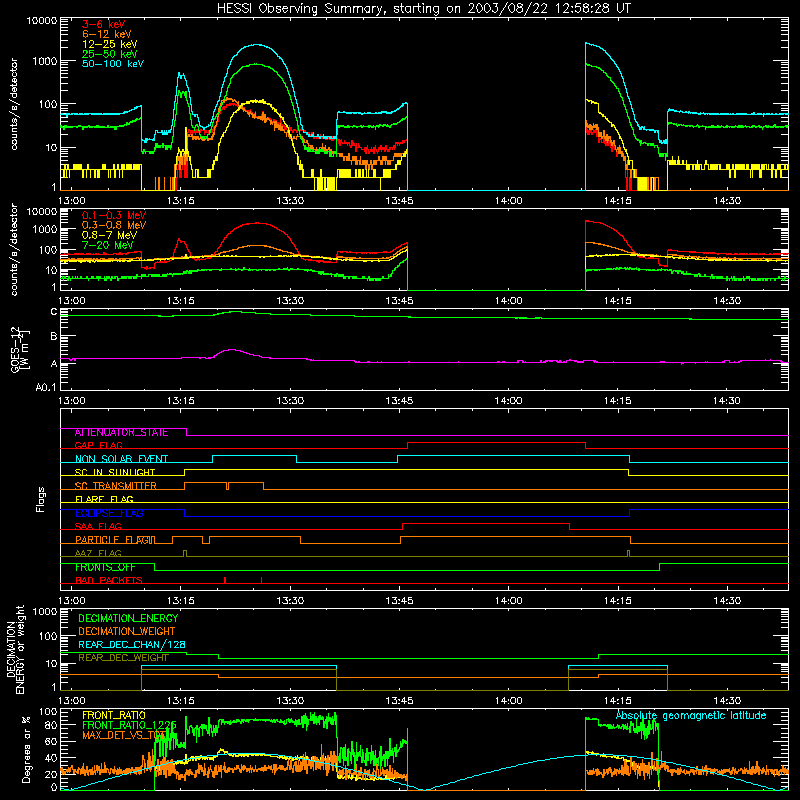Click the blue 'ECLIPSE_FLAG' label
Image resolution: width=800 pixels, height=800 pixels.
(x=109, y=513)
